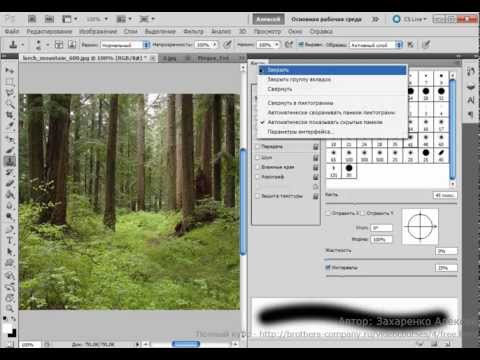Select the Move tool at toolbox top
The width and height of the screenshot is (480, 360).
(10, 70)
